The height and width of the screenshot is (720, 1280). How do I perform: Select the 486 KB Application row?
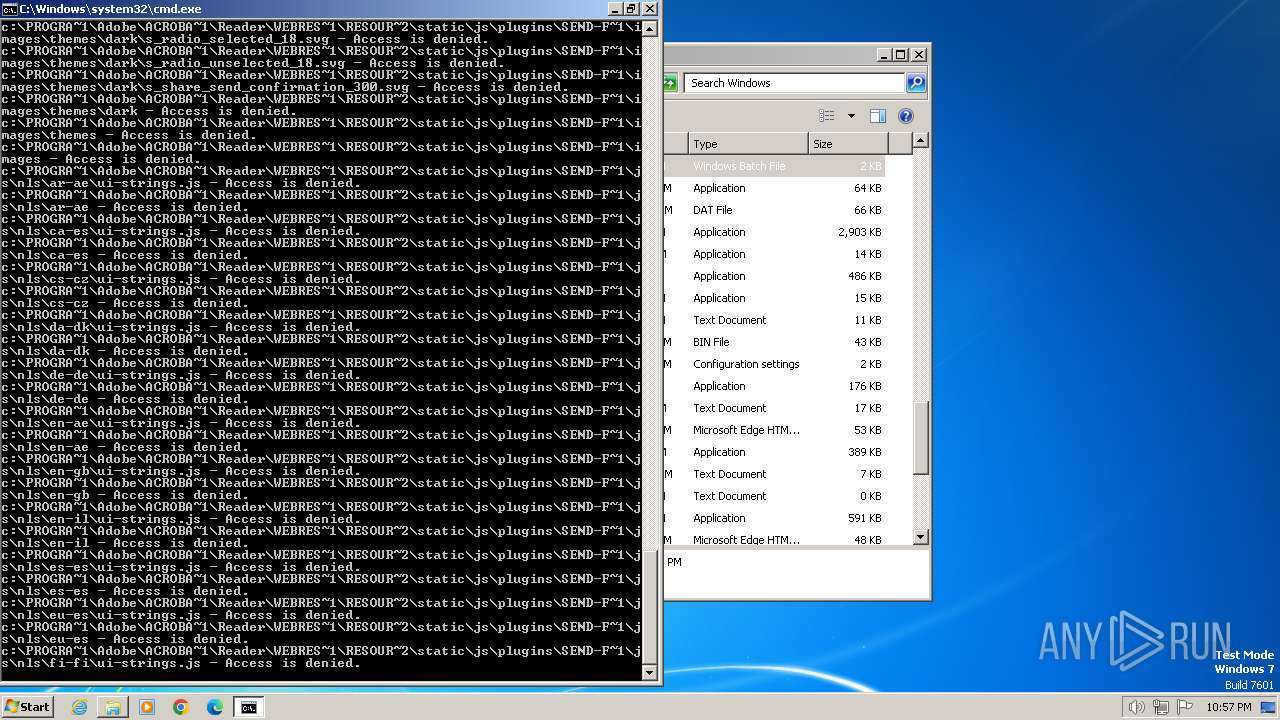point(774,276)
